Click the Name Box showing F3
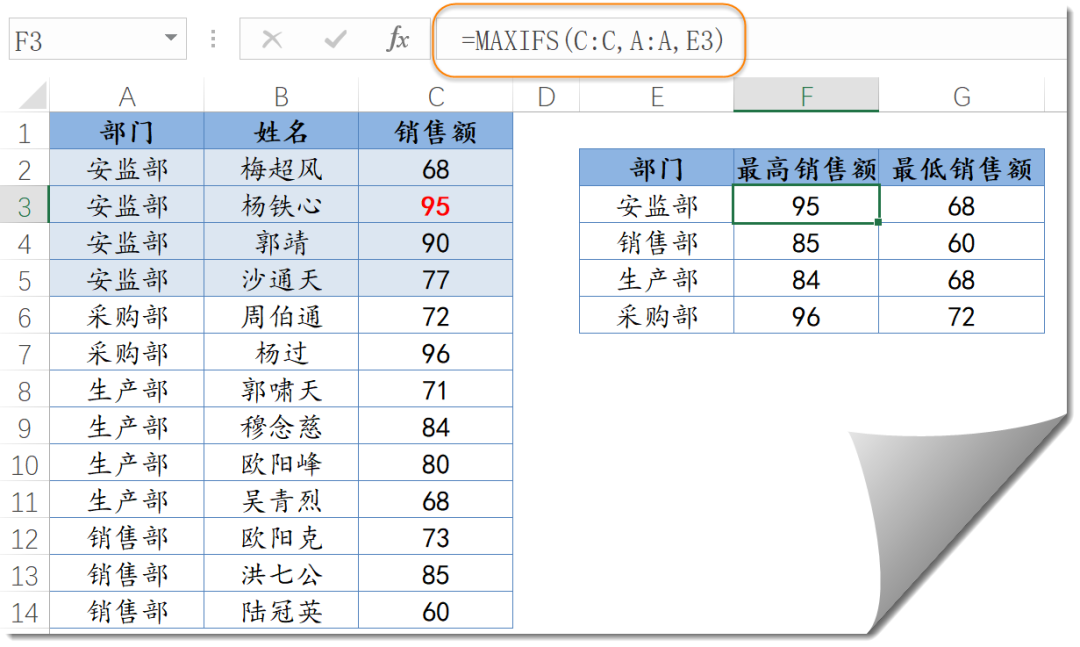This screenshot has width=1080, height=647. [98, 39]
